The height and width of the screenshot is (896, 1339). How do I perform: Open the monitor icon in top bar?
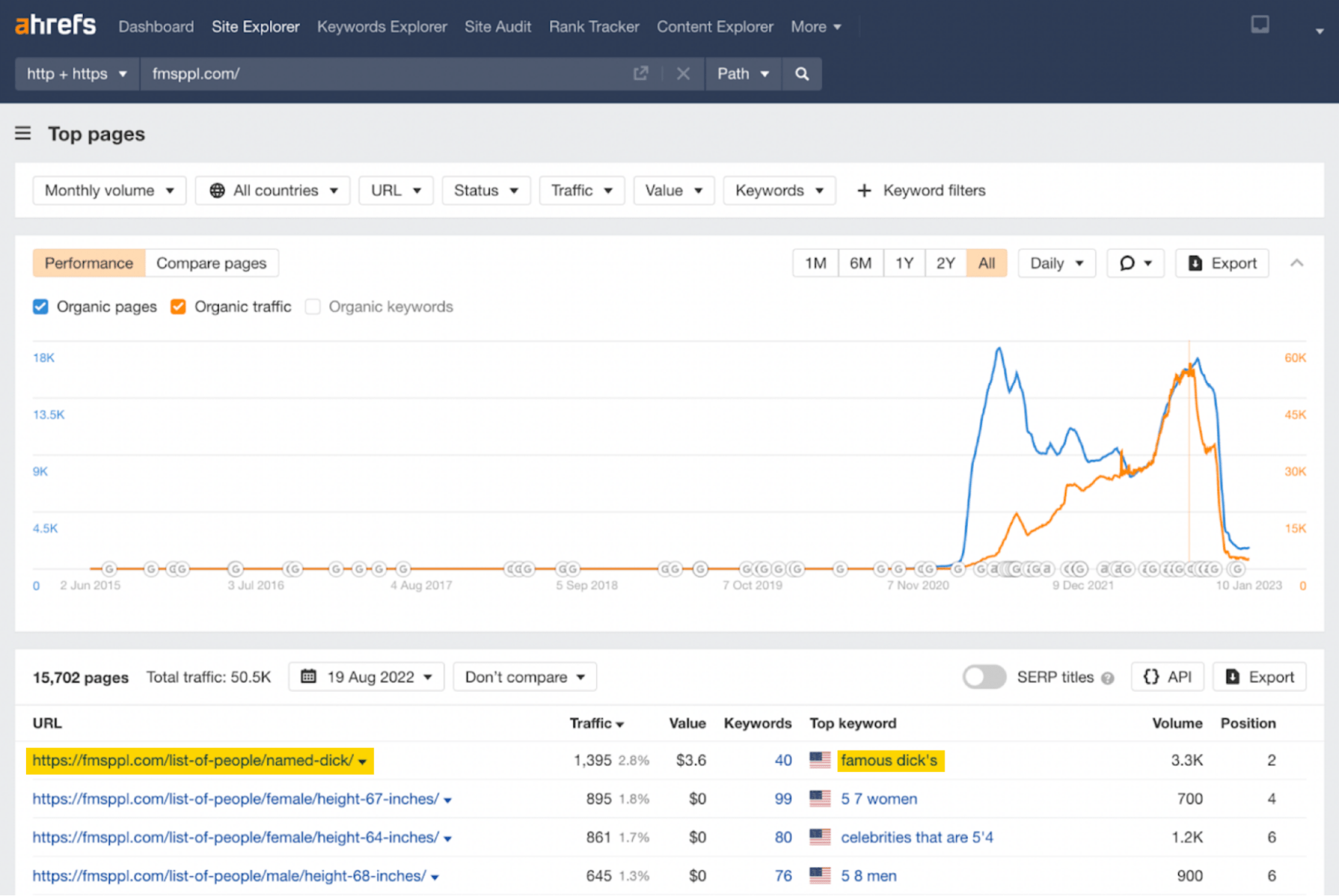[x=1259, y=25]
